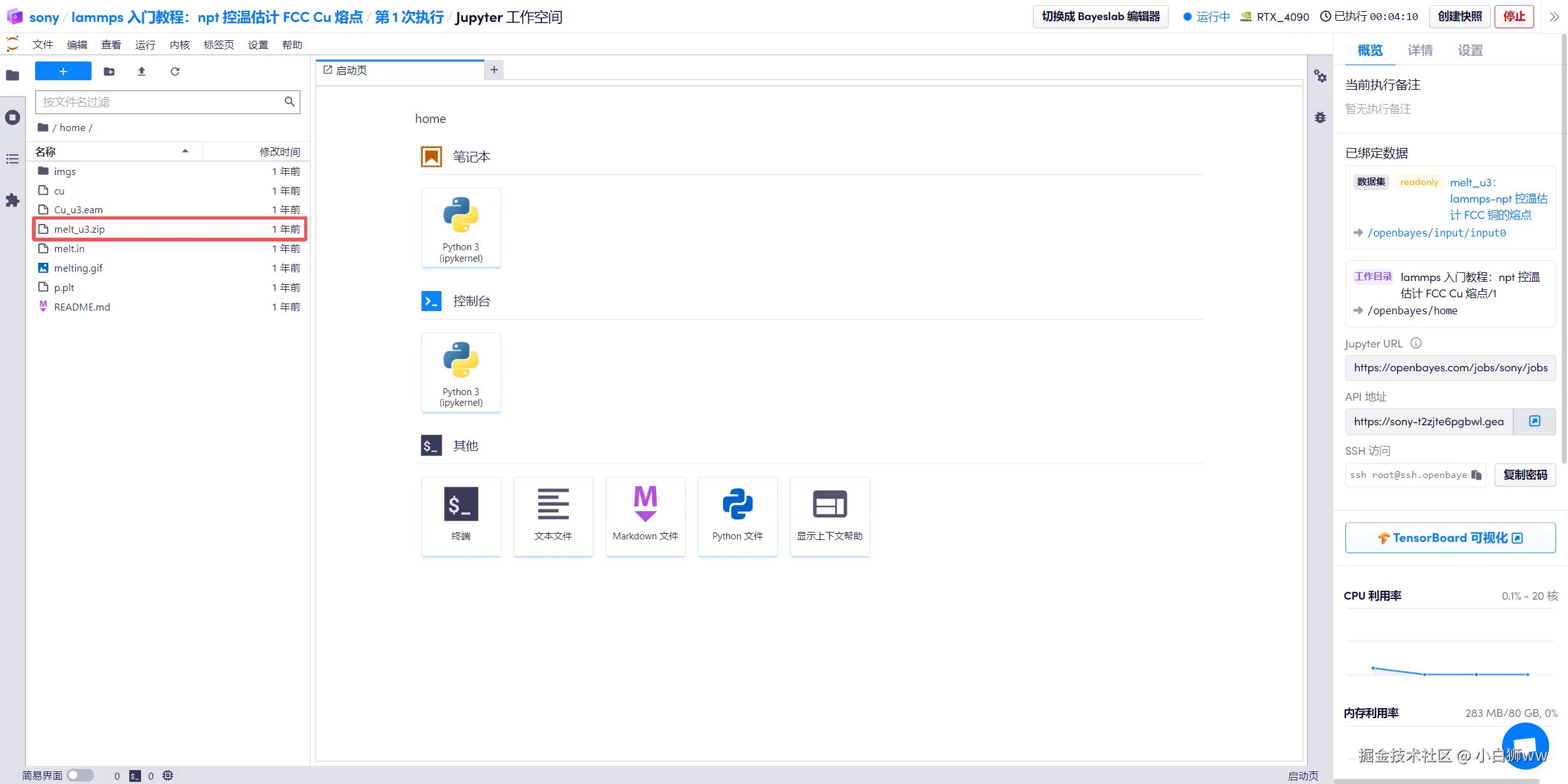Open the Terminal launcher card
The width and height of the screenshot is (1568, 784).
click(461, 516)
